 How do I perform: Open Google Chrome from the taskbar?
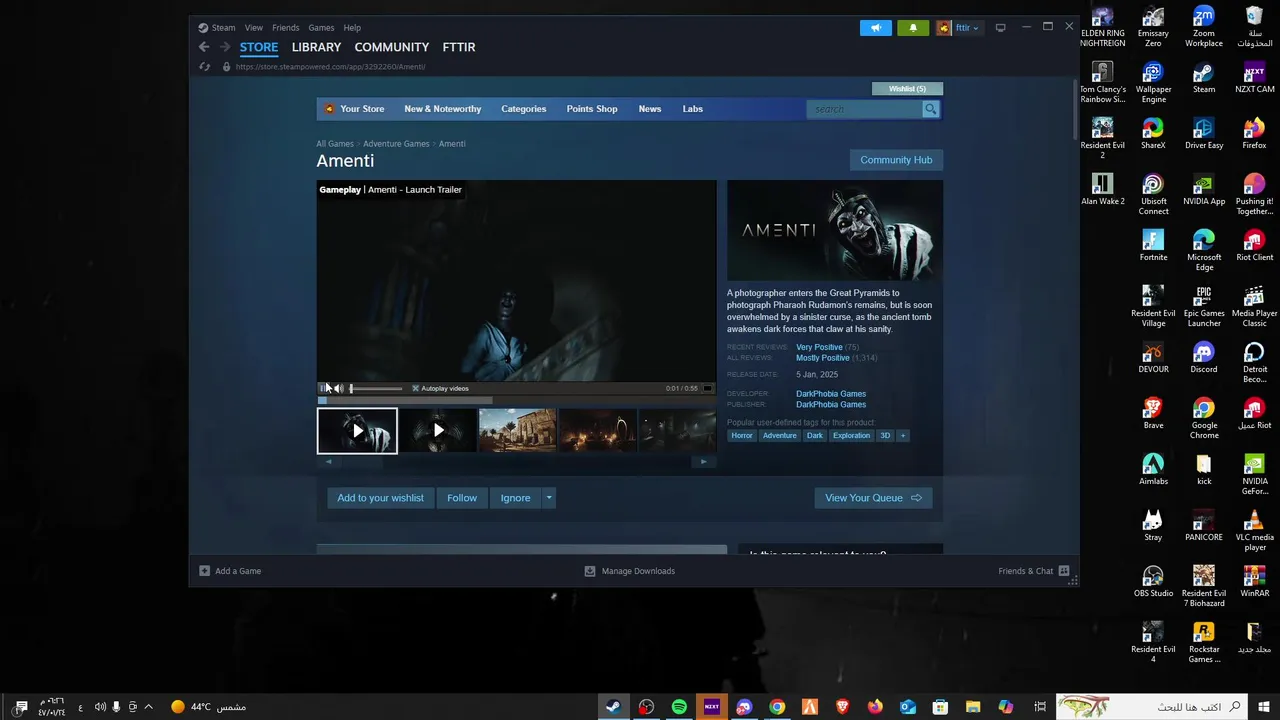pos(777,707)
